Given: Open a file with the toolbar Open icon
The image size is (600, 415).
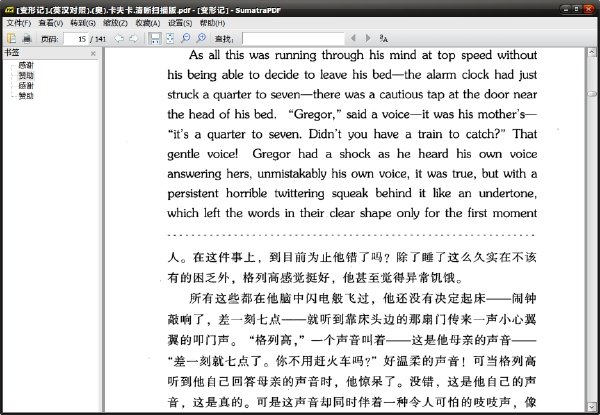Looking at the screenshot, I should tap(11, 38).
